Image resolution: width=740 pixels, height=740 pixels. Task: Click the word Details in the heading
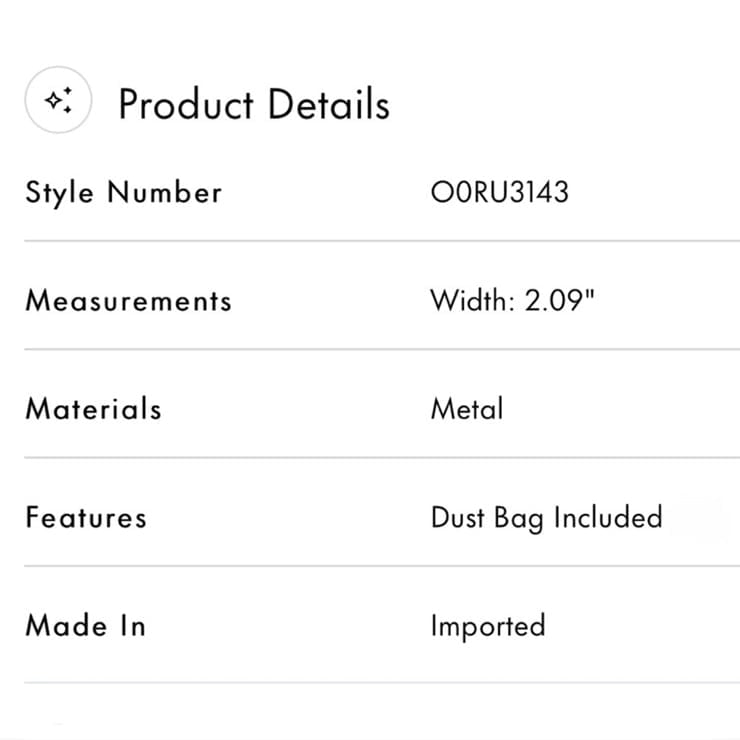[x=328, y=103]
